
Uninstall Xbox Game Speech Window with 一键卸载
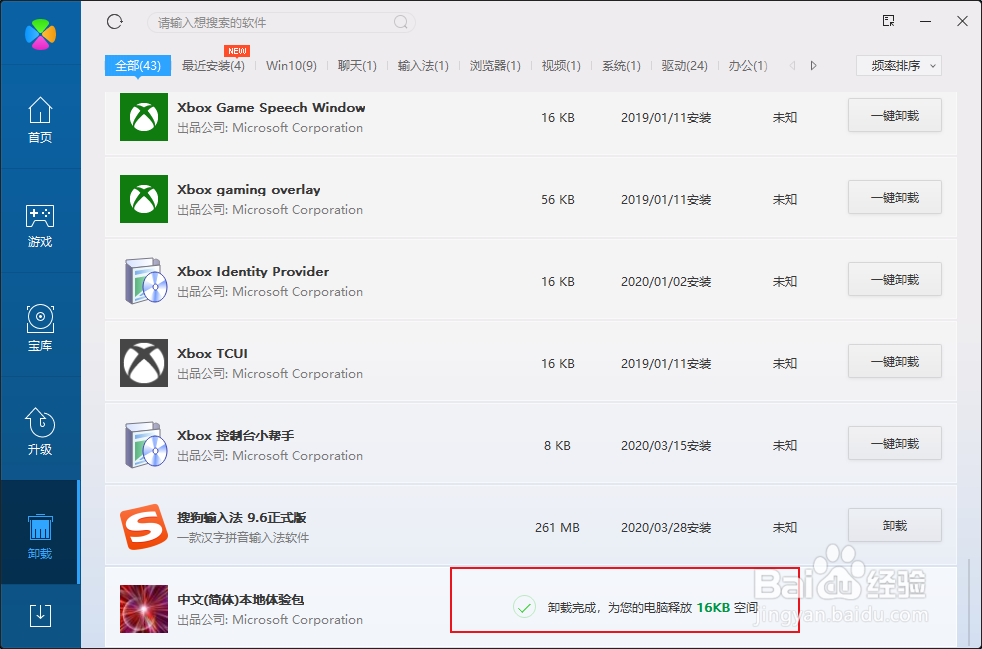pos(894,115)
